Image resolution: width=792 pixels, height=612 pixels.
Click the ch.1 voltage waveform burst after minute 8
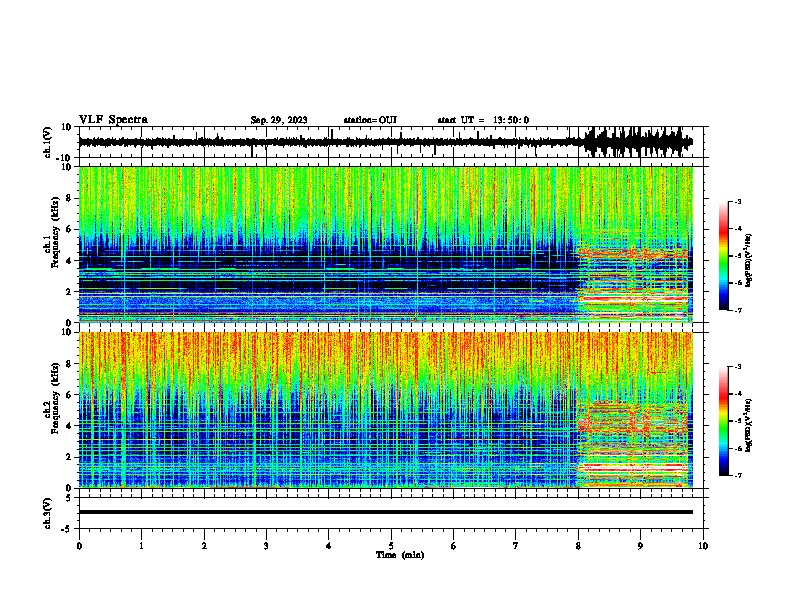coord(637,142)
